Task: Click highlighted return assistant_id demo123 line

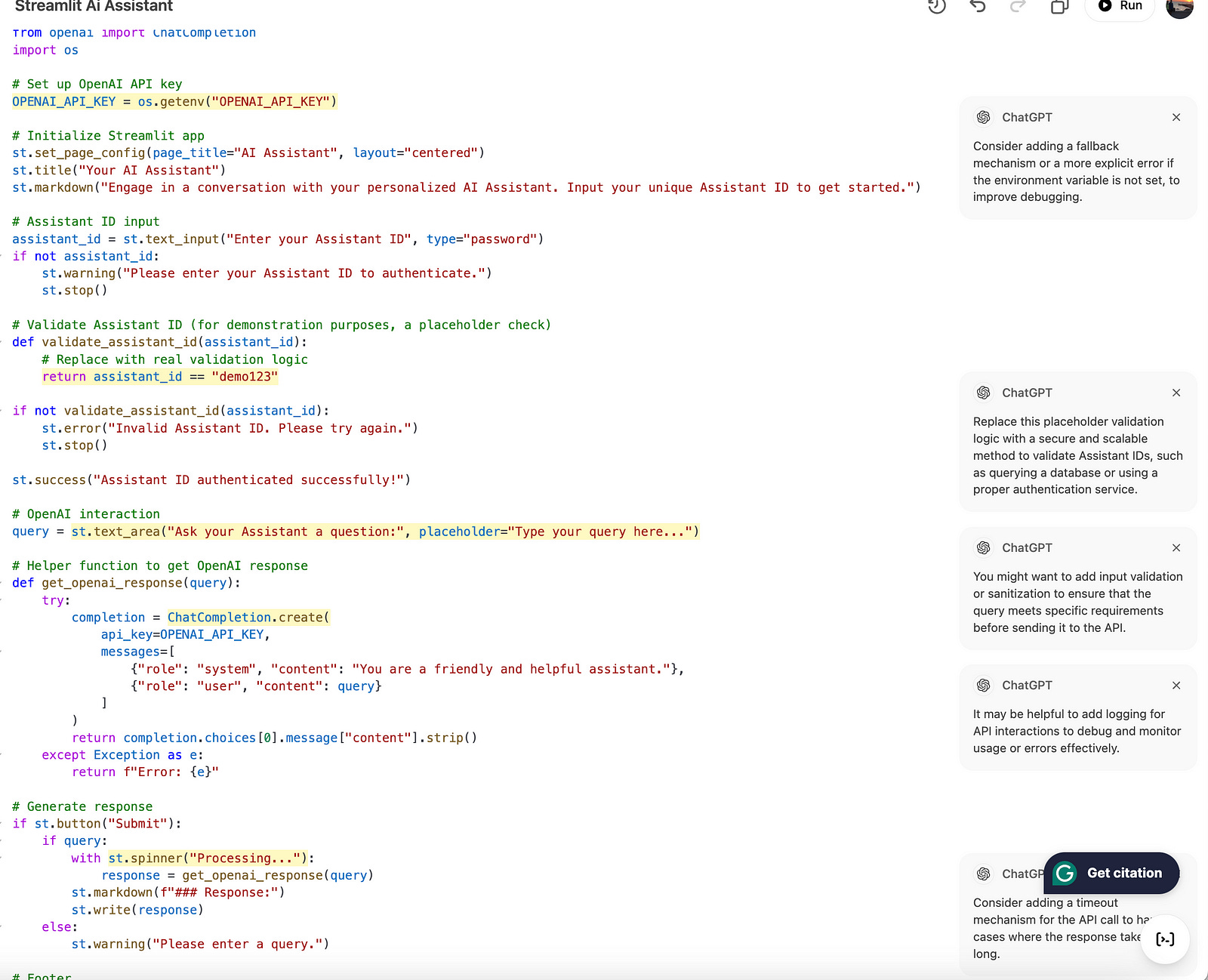Action: (160, 377)
